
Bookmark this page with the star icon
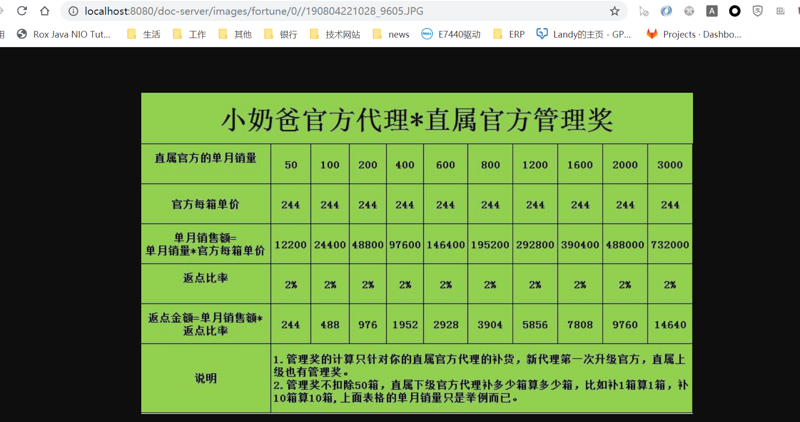click(615, 11)
